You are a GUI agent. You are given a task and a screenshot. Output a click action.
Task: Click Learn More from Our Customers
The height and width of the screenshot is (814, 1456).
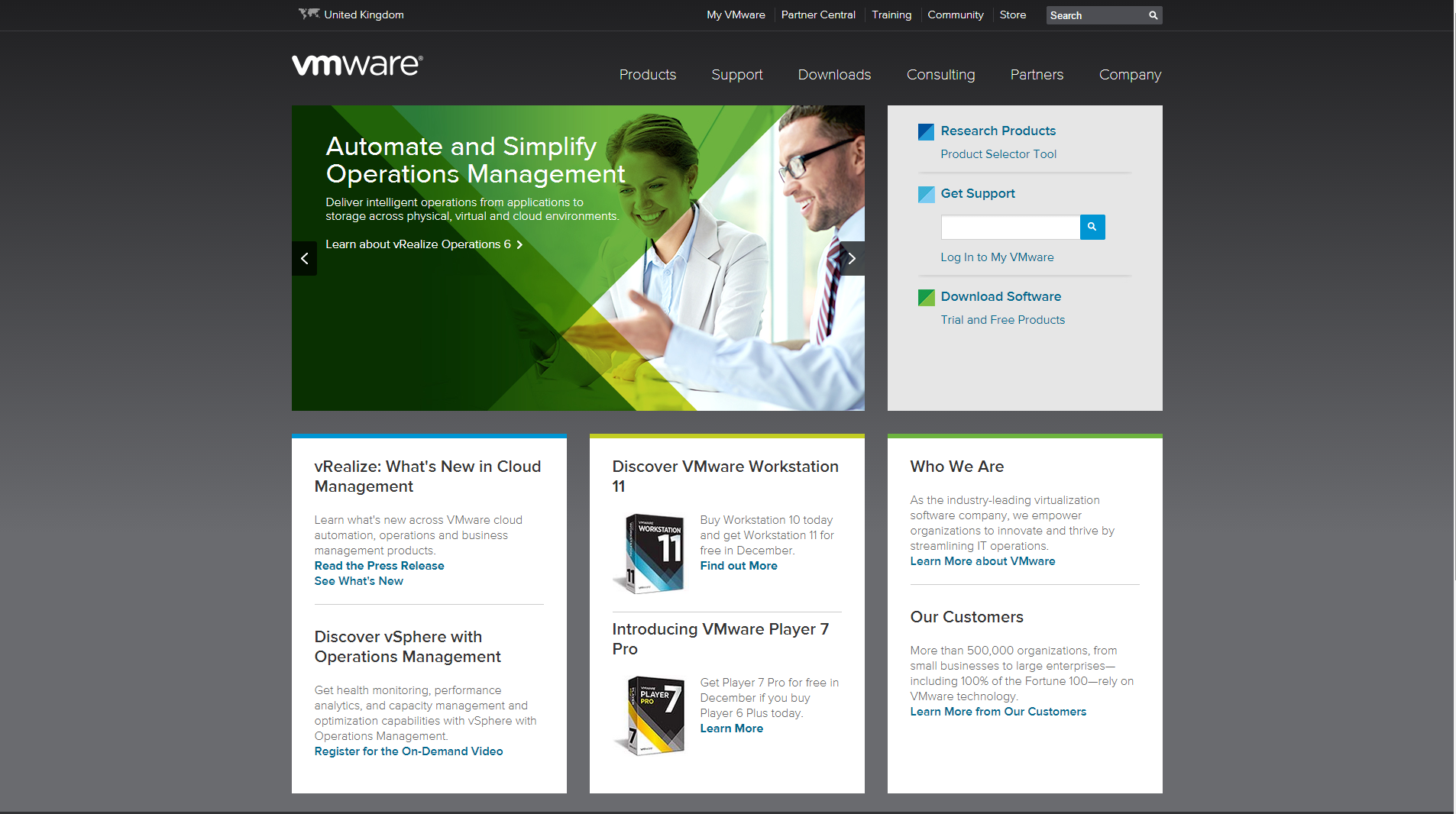coord(998,712)
